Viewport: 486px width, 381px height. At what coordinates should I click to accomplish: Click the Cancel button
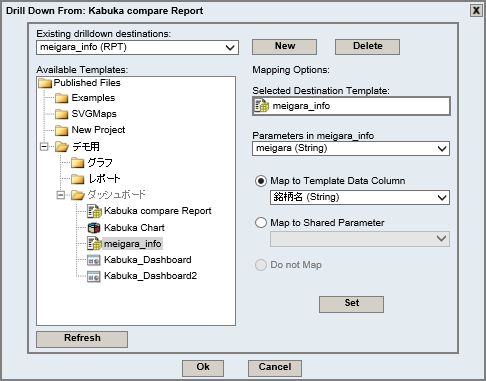coord(275,368)
